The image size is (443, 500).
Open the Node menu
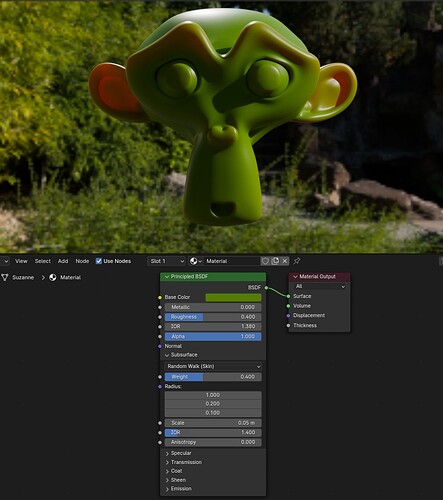point(82,261)
